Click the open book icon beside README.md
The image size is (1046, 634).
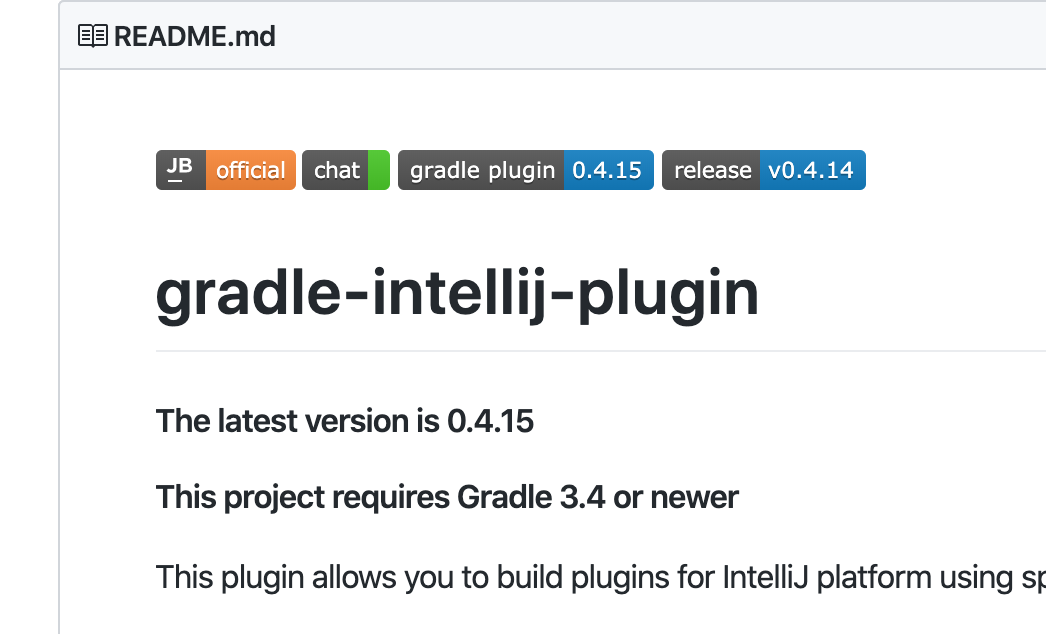coord(93,35)
